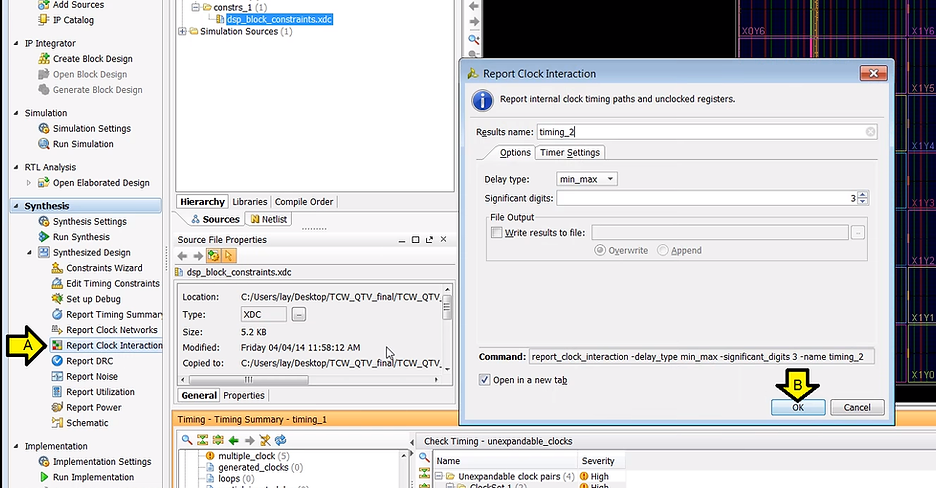Open Properties tab in Source File Properties
Screen dimensions: 936x488
pos(244,396)
